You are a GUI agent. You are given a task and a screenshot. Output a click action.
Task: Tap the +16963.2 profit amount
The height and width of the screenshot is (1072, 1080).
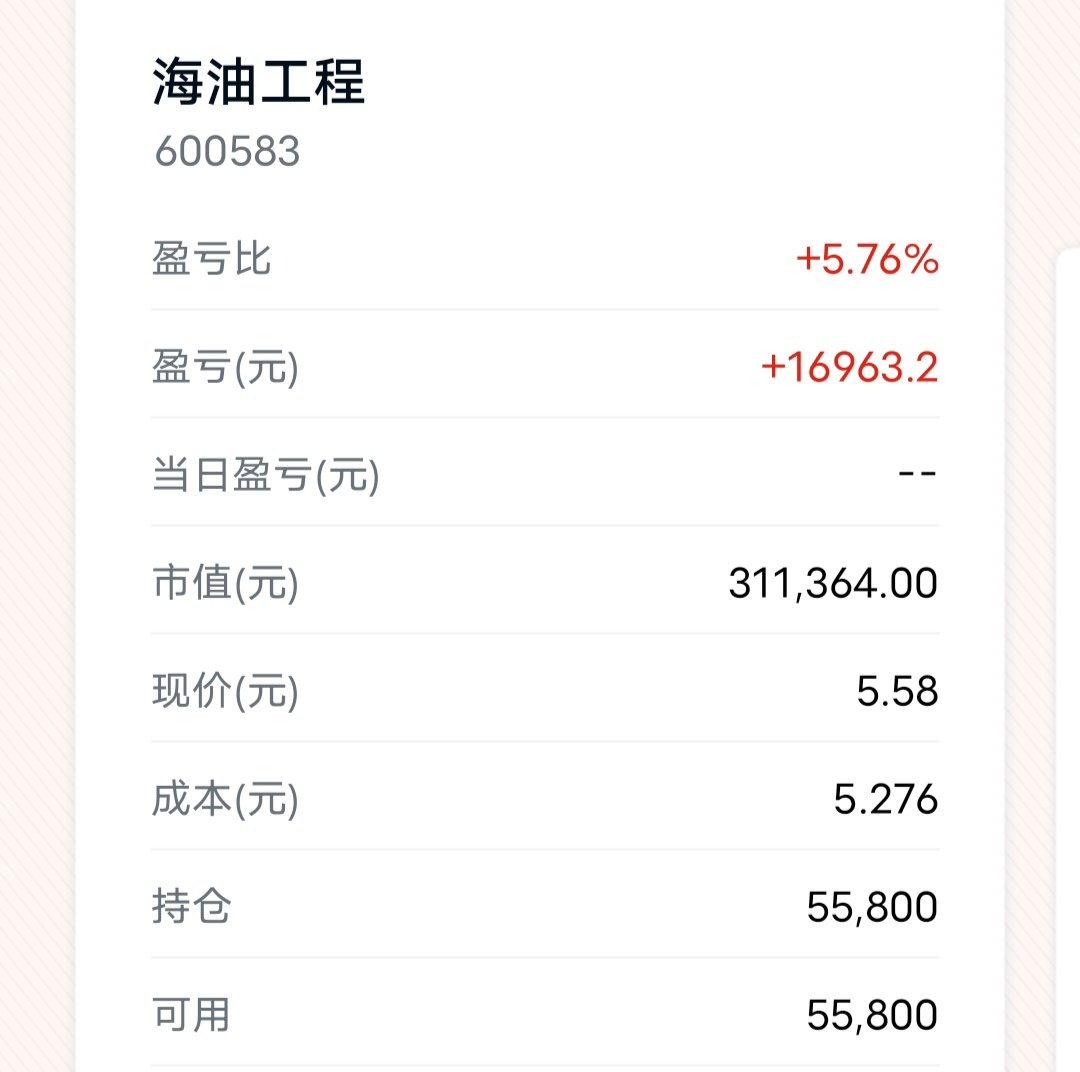pos(850,369)
